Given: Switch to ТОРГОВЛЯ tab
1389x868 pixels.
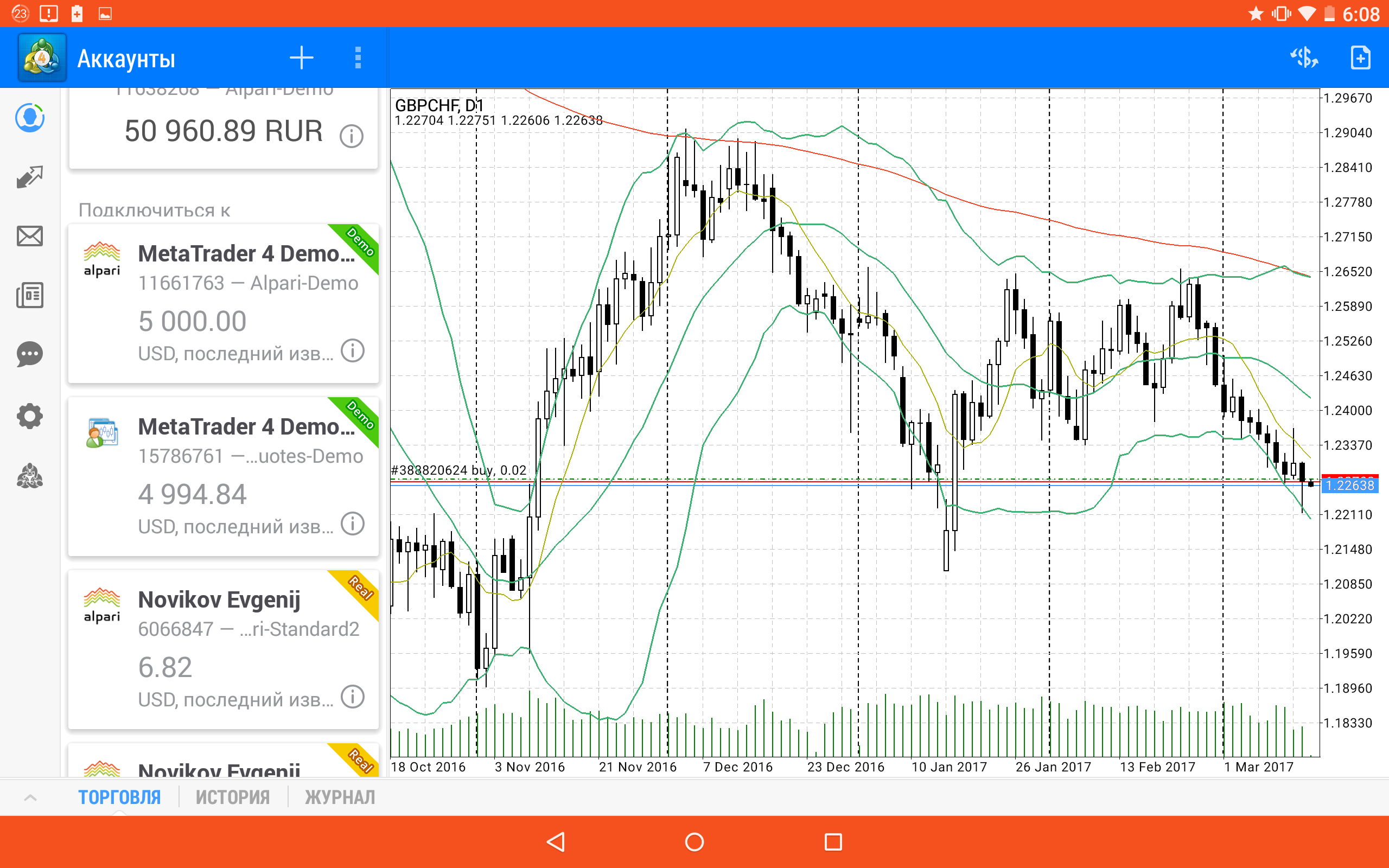Looking at the screenshot, I should (119, 797).
